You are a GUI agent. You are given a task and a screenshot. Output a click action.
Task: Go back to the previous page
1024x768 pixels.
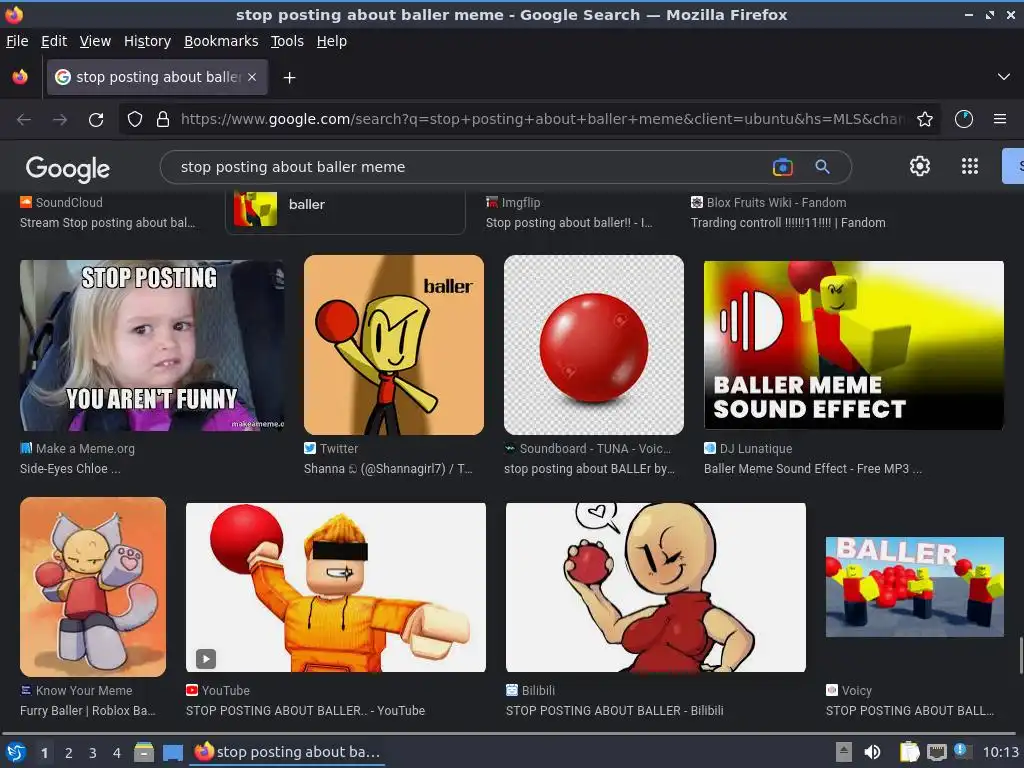click(x=24, y=120)
